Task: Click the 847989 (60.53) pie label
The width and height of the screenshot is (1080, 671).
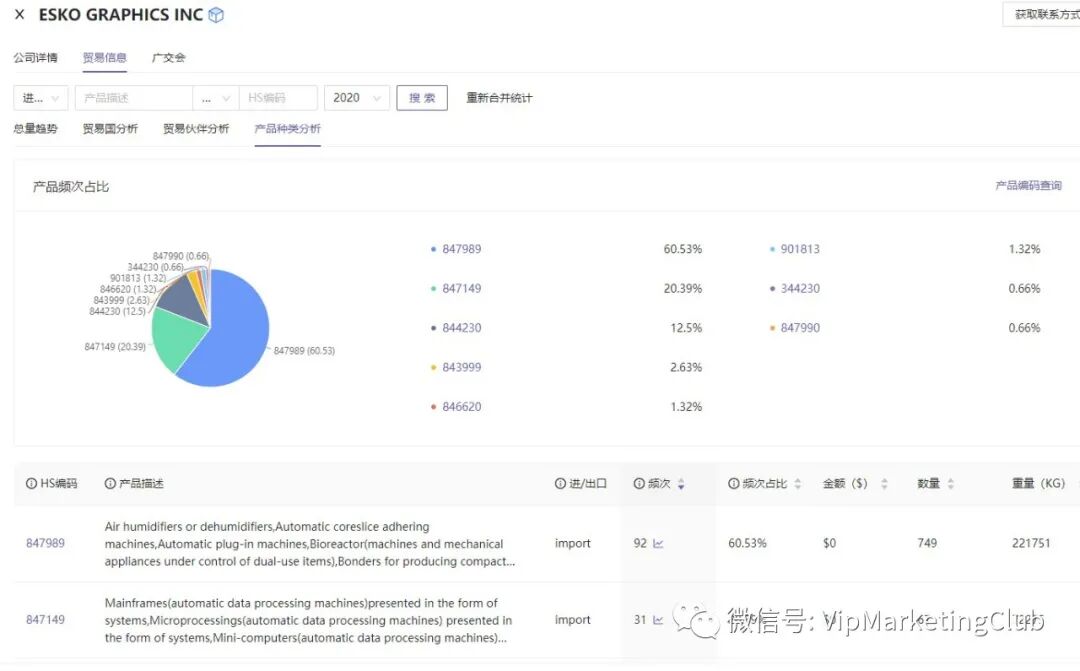Action: tap(304, 351)
